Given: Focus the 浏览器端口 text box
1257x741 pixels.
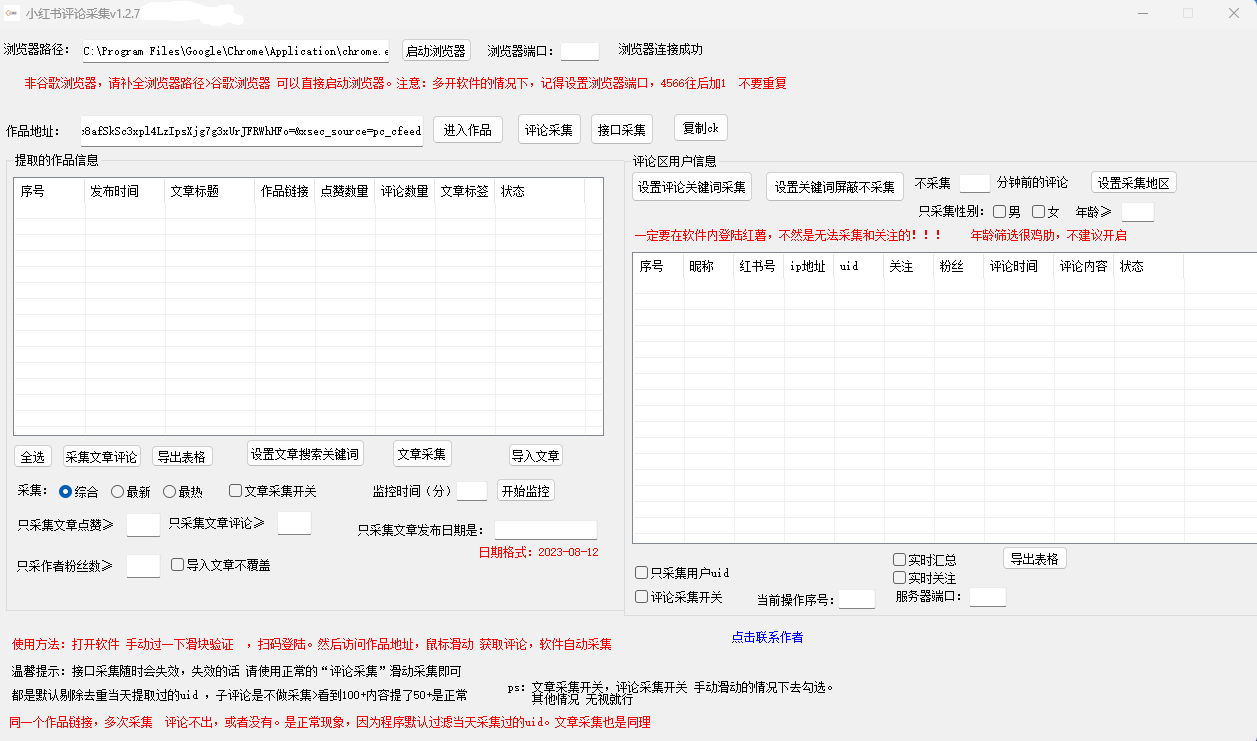Looking at the screenshot, I should (580, 51).
